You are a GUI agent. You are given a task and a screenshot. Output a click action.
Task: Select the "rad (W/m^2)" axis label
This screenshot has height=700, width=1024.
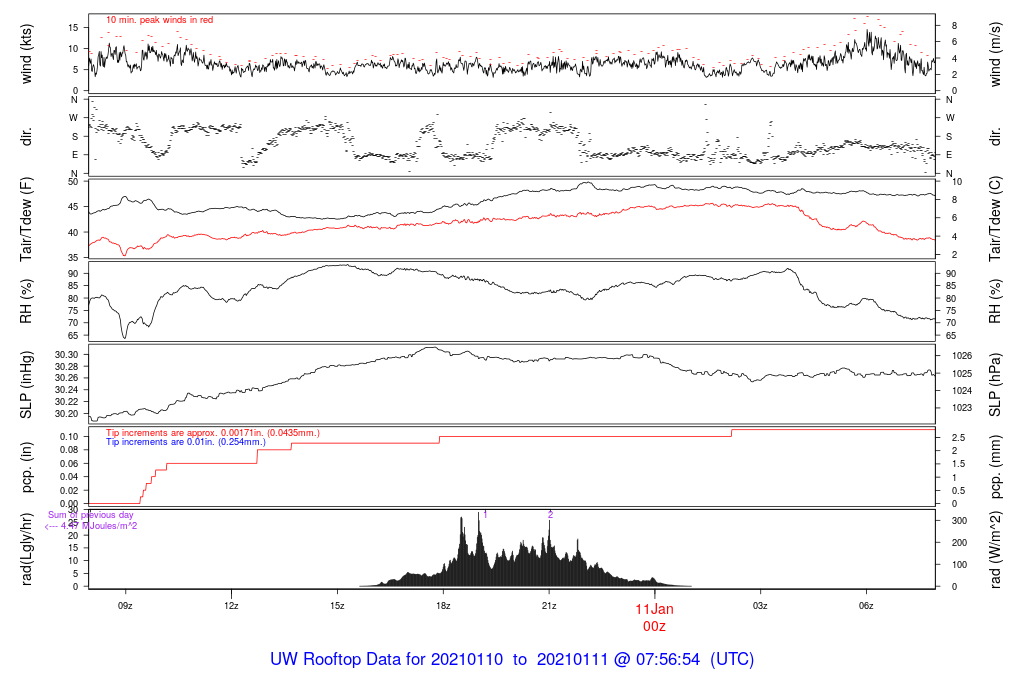995,550
